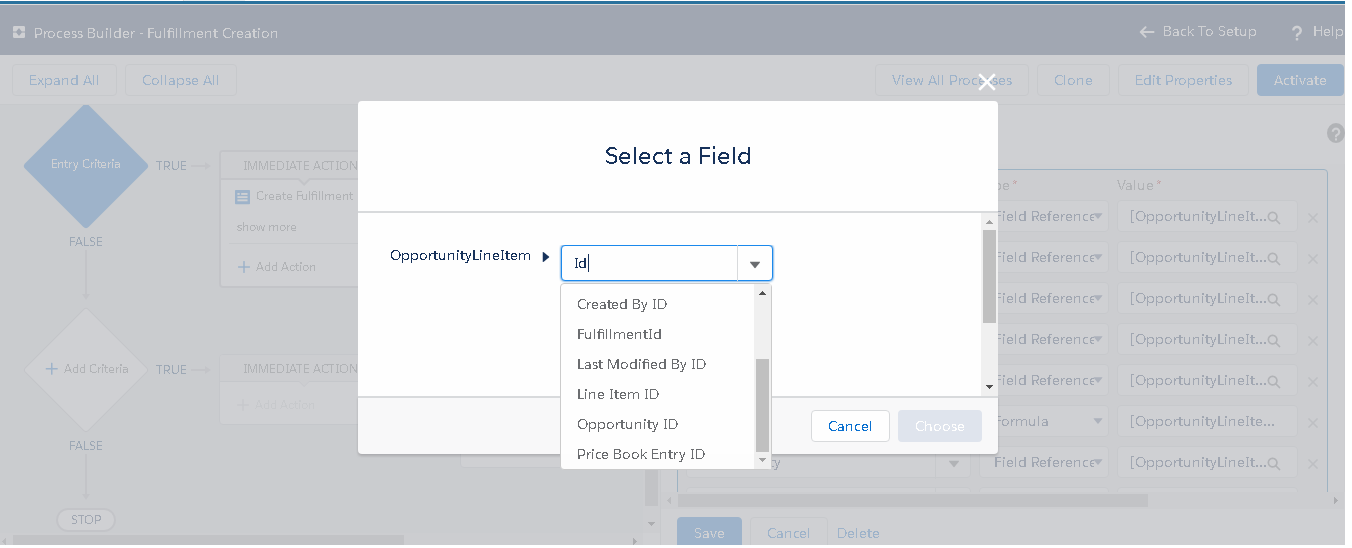The width and height of the screenshot is (1352, 548).
Task: Click the lookup magnifier in first Value field
Action: point(1274,217)
